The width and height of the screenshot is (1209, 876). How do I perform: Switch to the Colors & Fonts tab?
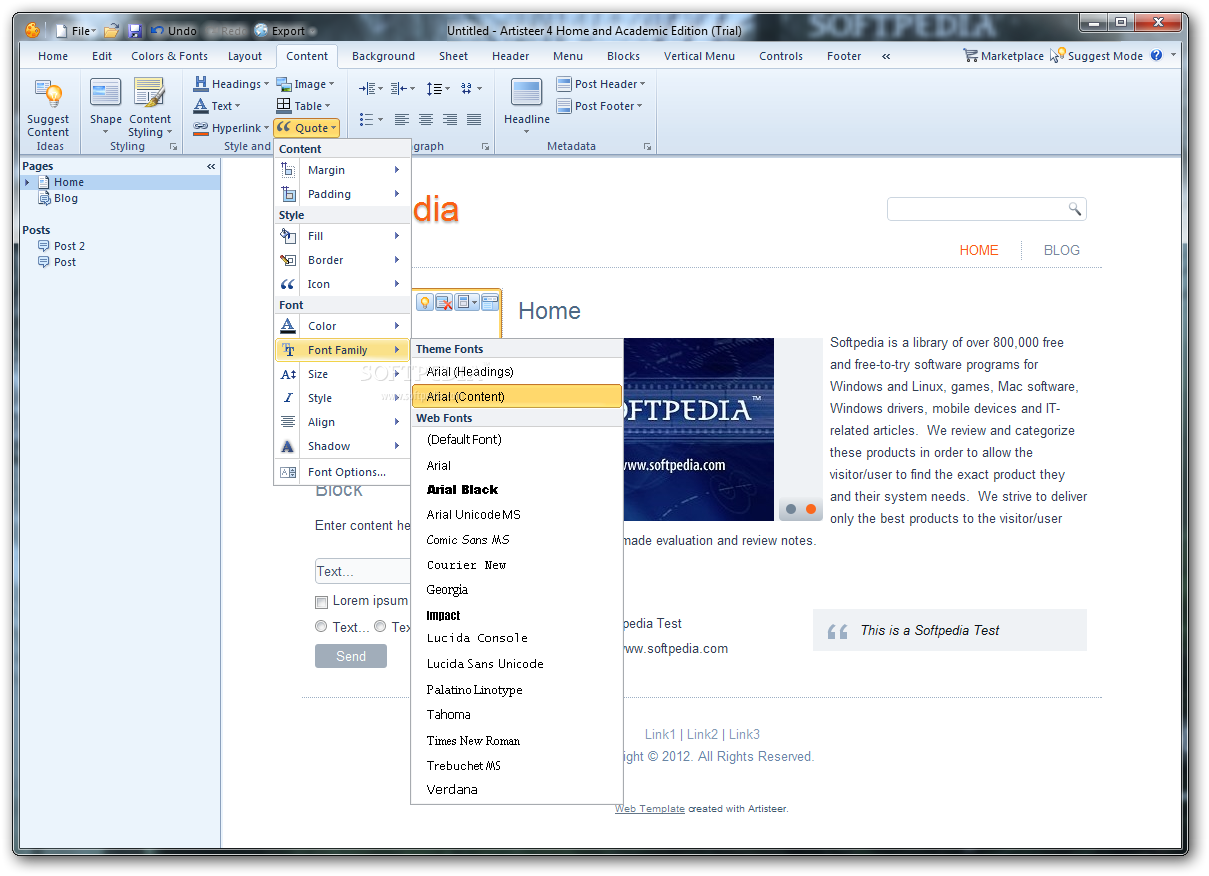(170, 56)
